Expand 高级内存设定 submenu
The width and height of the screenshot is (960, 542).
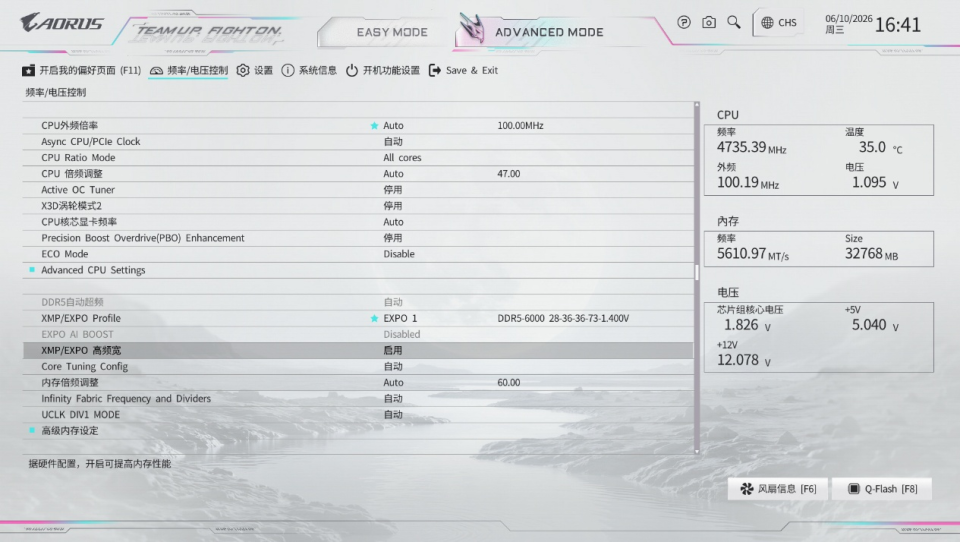70,431
